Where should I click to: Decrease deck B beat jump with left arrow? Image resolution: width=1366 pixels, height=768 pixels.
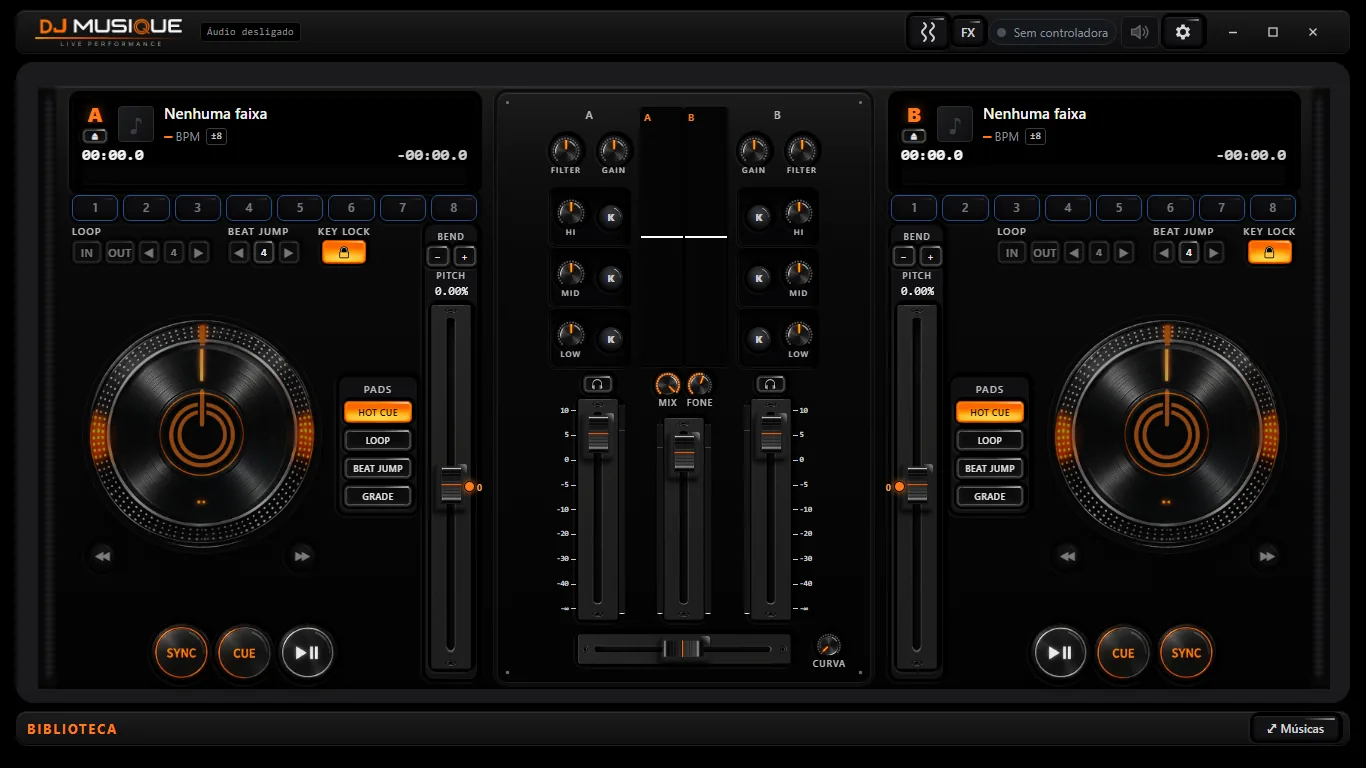tap(1164, 253)
